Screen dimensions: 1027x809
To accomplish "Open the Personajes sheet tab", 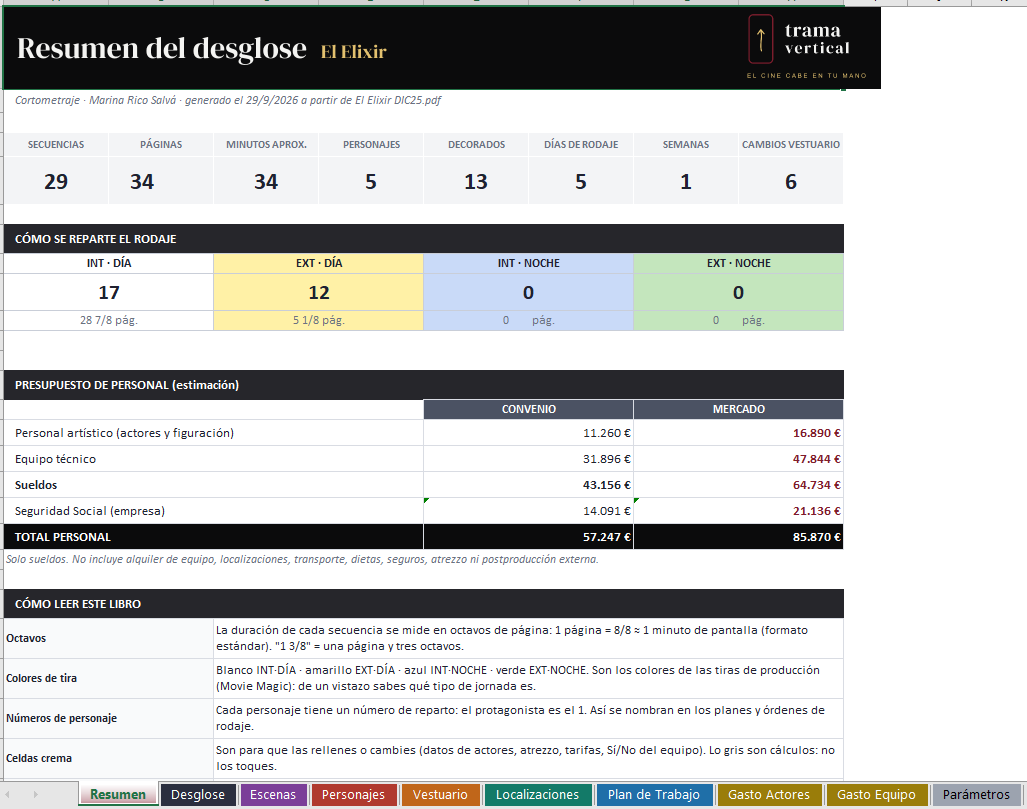I will 353,795.
